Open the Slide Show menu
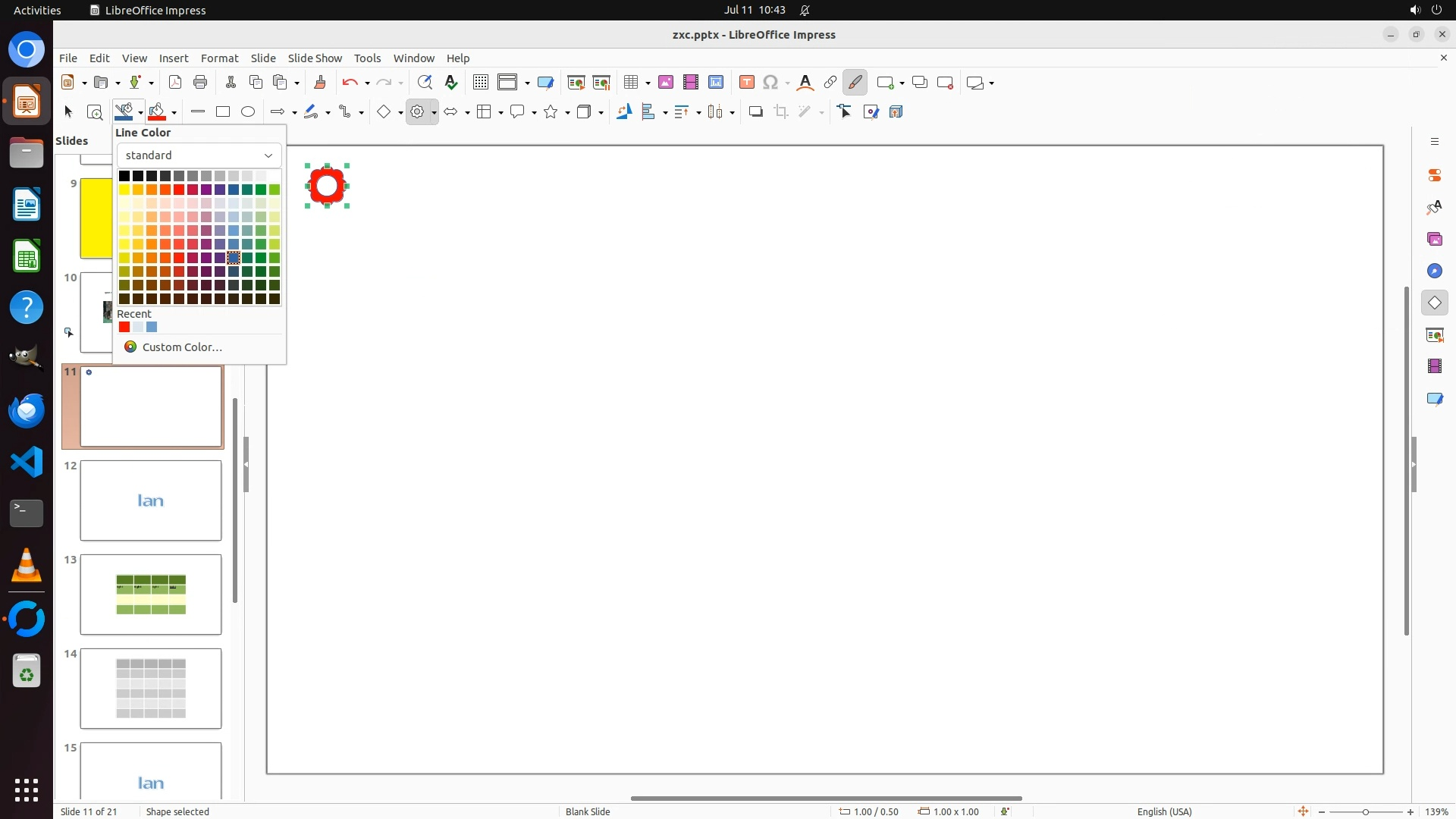Viewport: 1456px width, 819px height. click(x=315, y=58)
